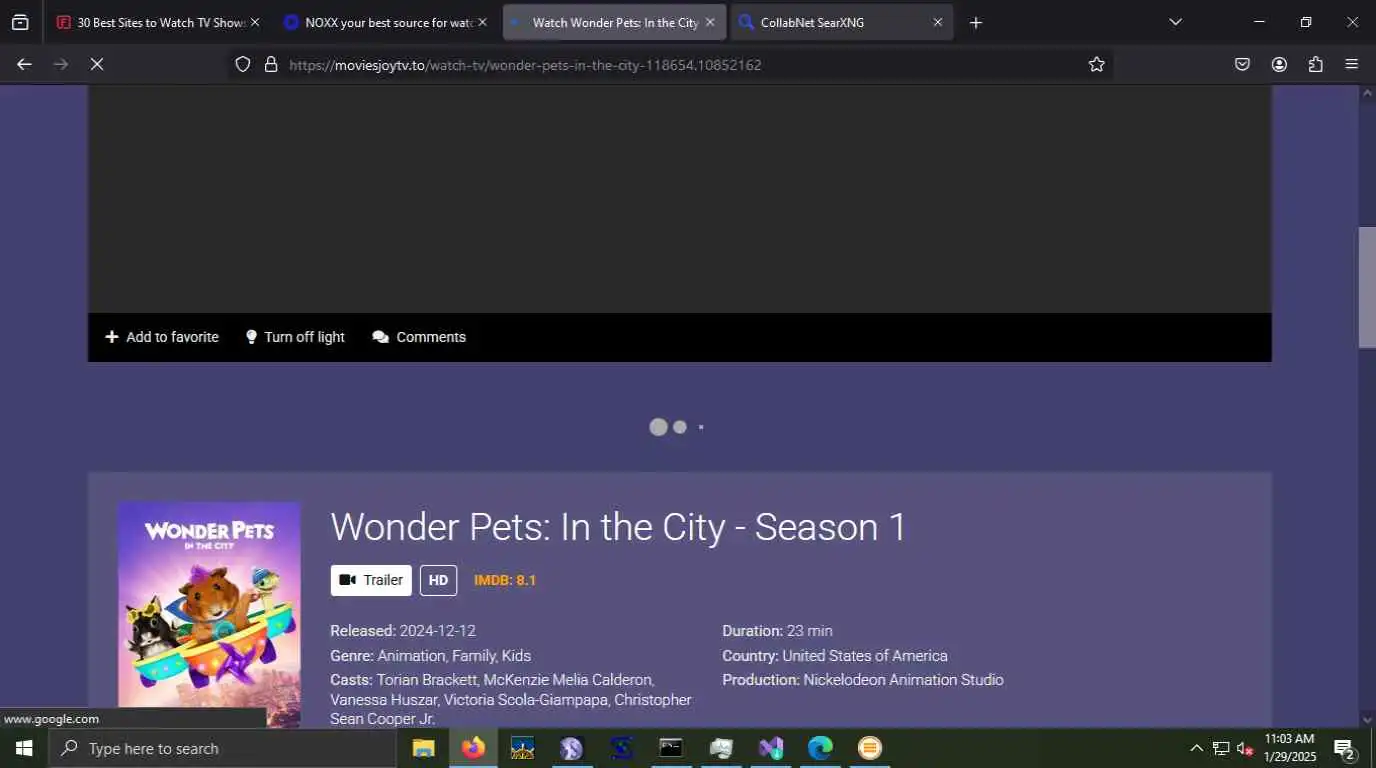Close the Watch Wonder Pets tab
The image size is (1376, 768).
[x=710, y=22]
